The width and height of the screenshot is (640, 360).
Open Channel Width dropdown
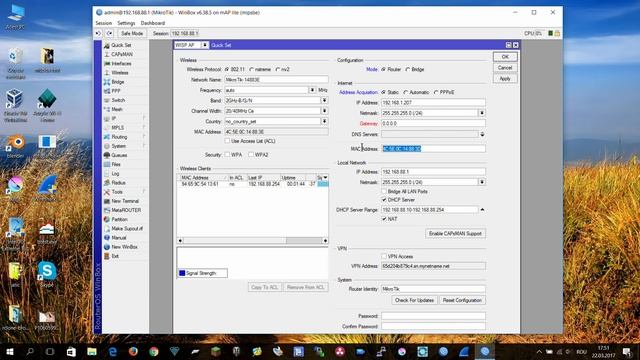324,111
